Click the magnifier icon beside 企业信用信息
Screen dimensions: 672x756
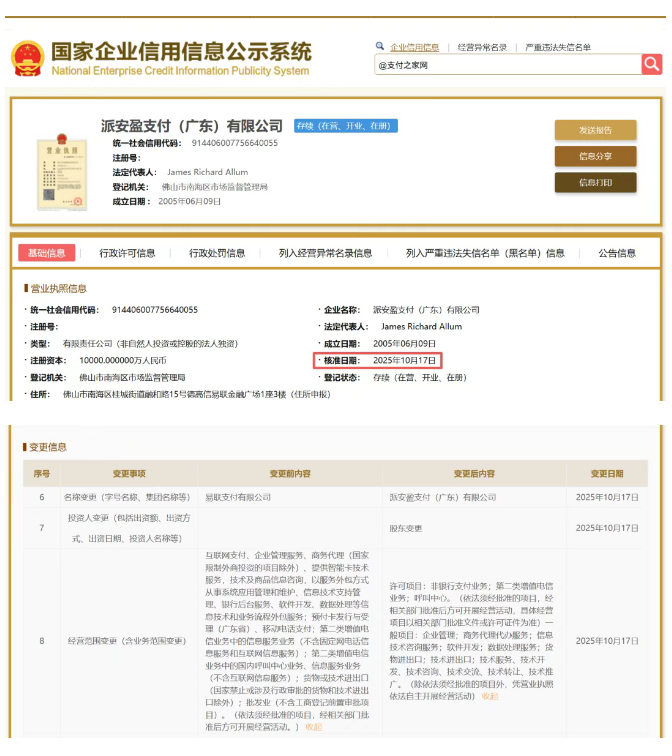coord(380,46)
